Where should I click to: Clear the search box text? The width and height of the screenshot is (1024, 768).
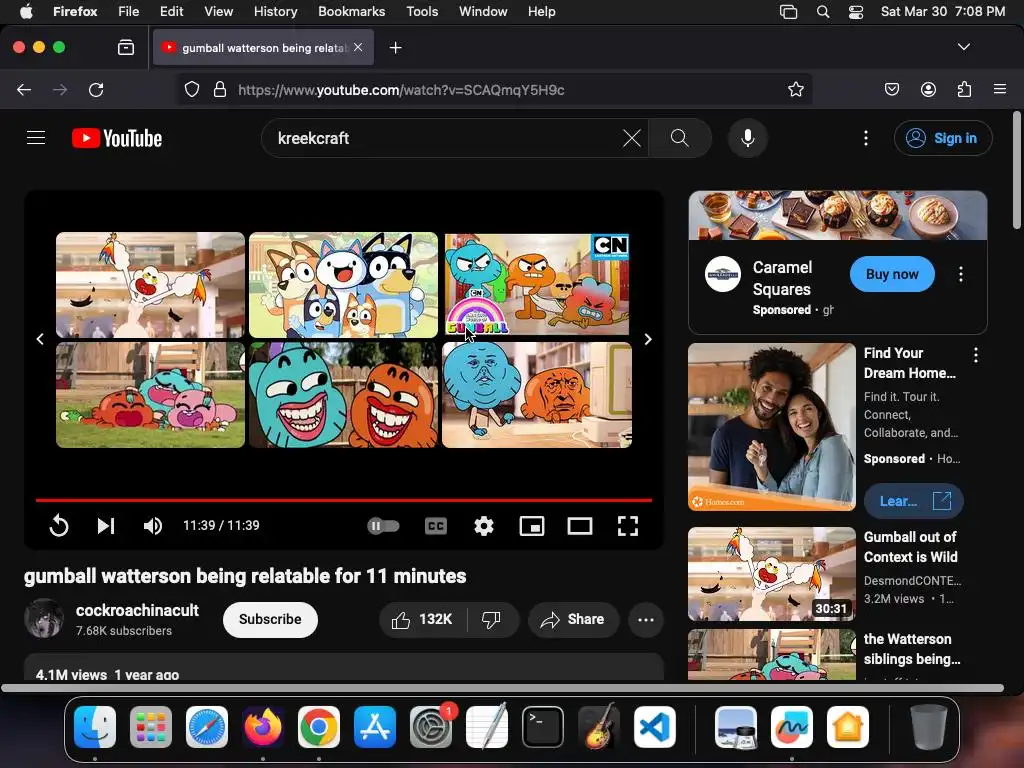[632, 138]
